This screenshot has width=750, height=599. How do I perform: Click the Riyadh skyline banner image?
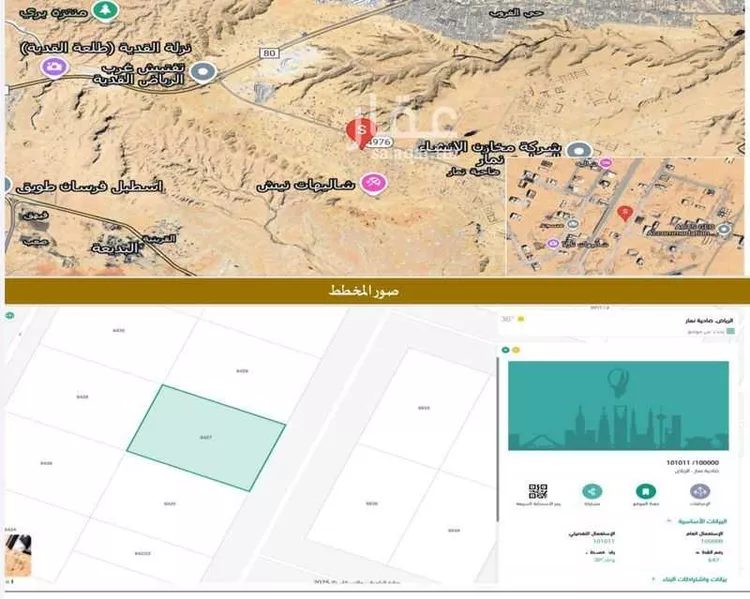pyautogui.click(x=618, y=406)
